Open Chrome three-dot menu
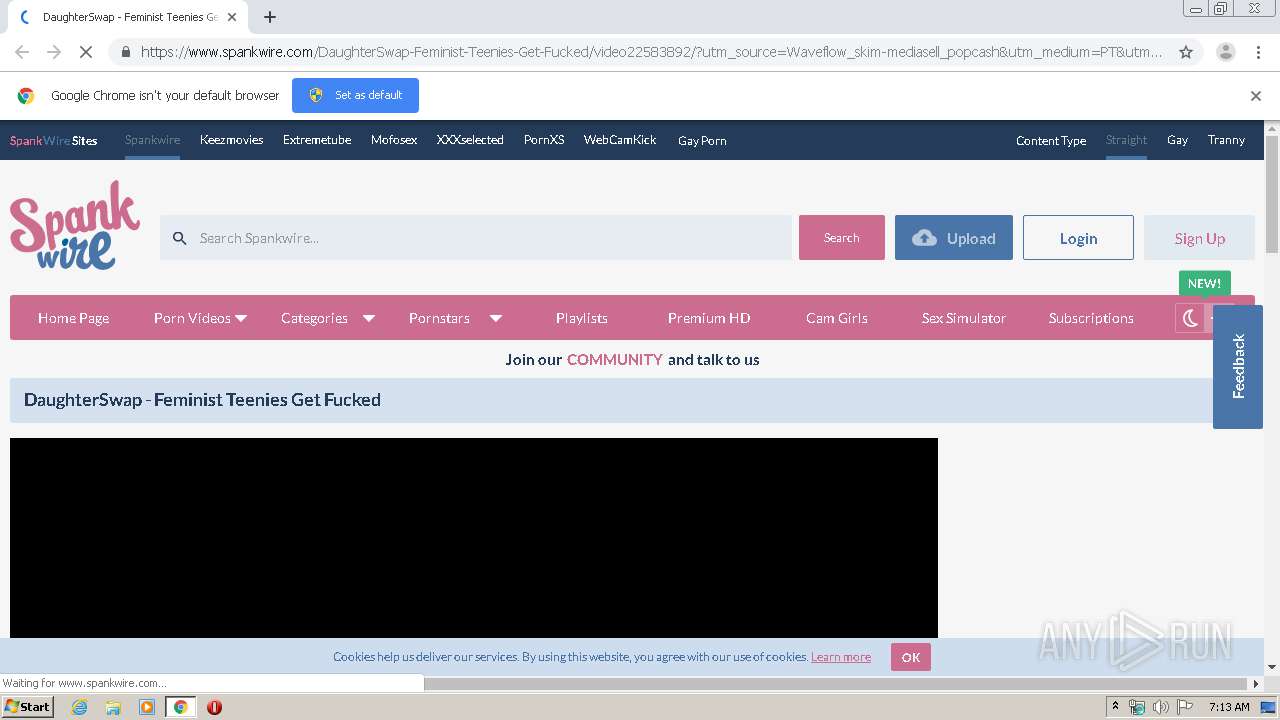Screen dimensions: 1280x720 pos(1257,52)
